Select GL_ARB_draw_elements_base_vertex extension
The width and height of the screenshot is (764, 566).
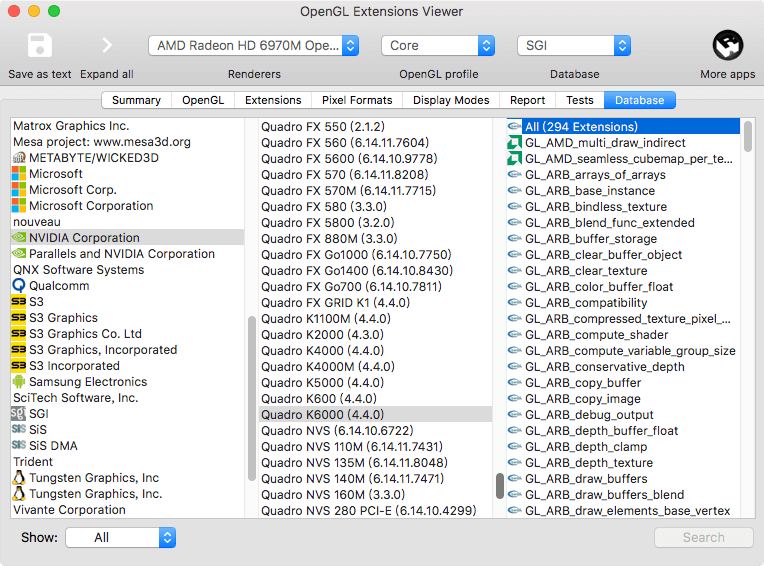[623, 510]
